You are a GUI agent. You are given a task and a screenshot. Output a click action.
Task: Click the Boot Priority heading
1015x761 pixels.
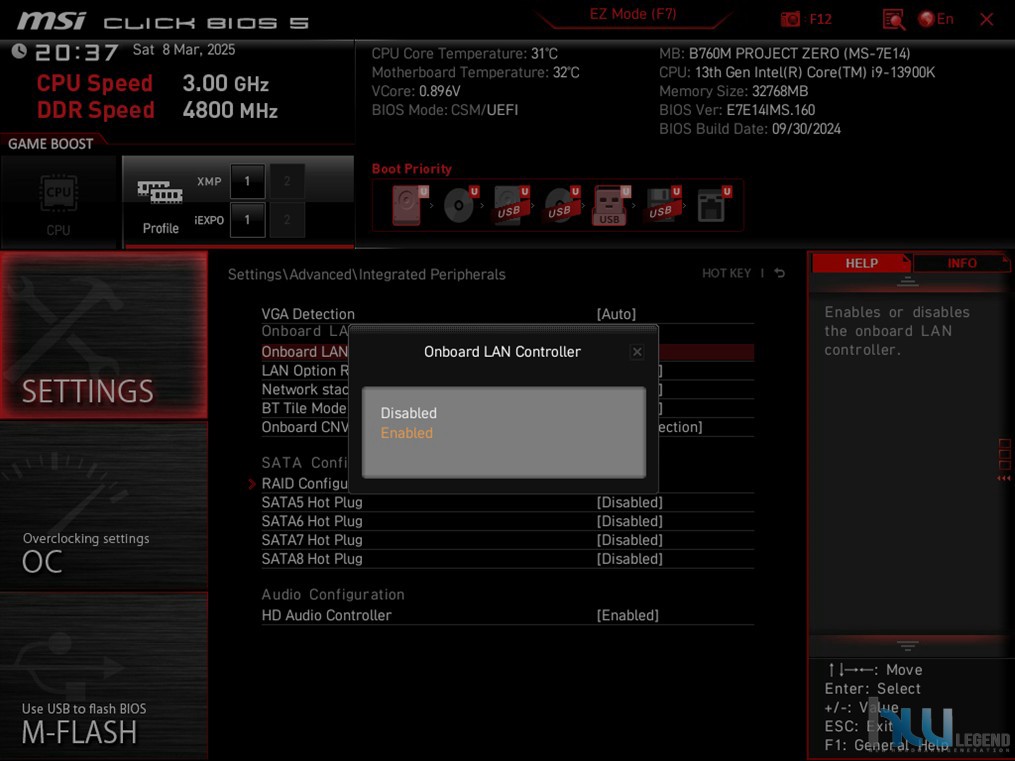412,169
